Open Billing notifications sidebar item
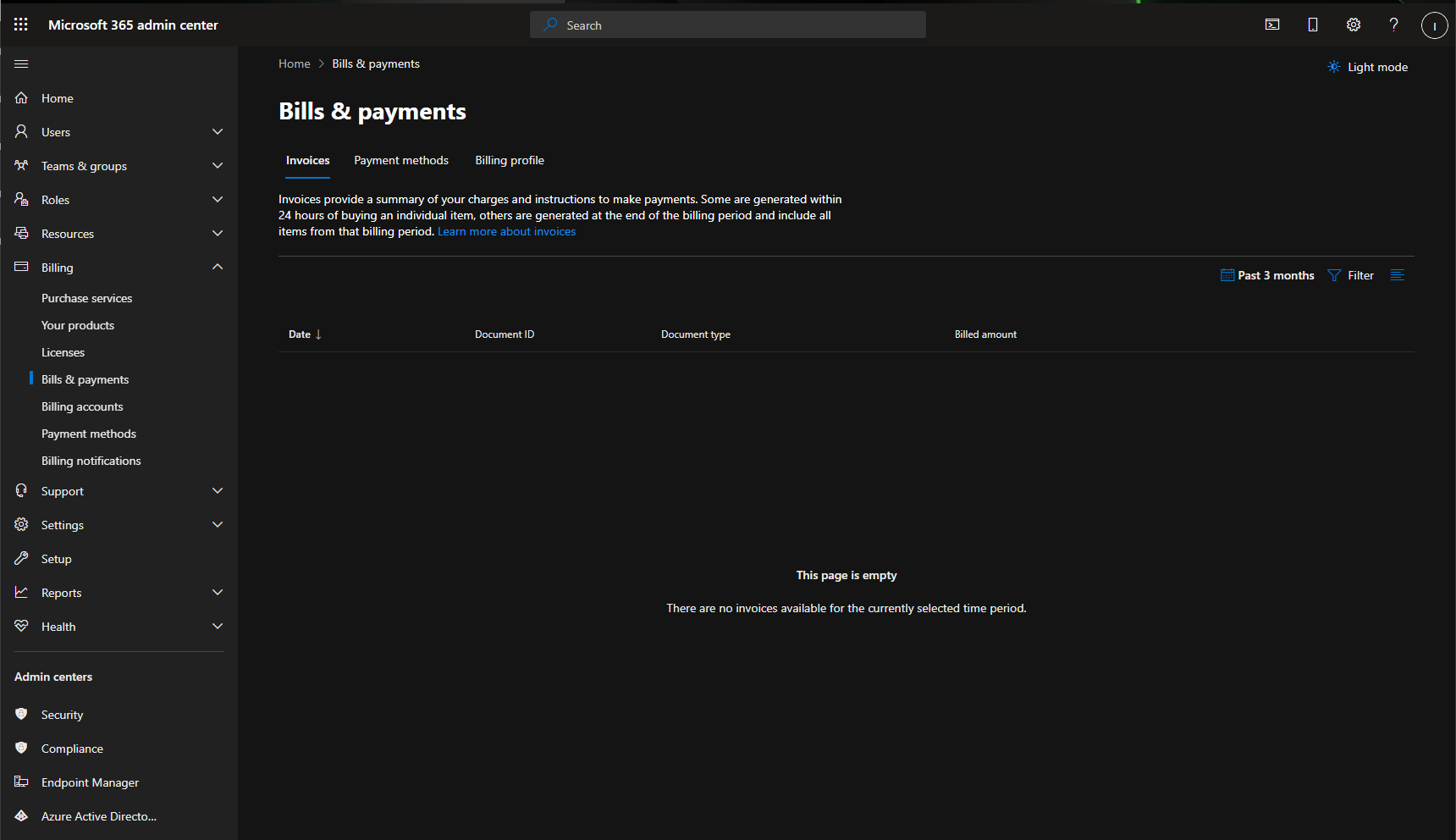 [91, 461]
